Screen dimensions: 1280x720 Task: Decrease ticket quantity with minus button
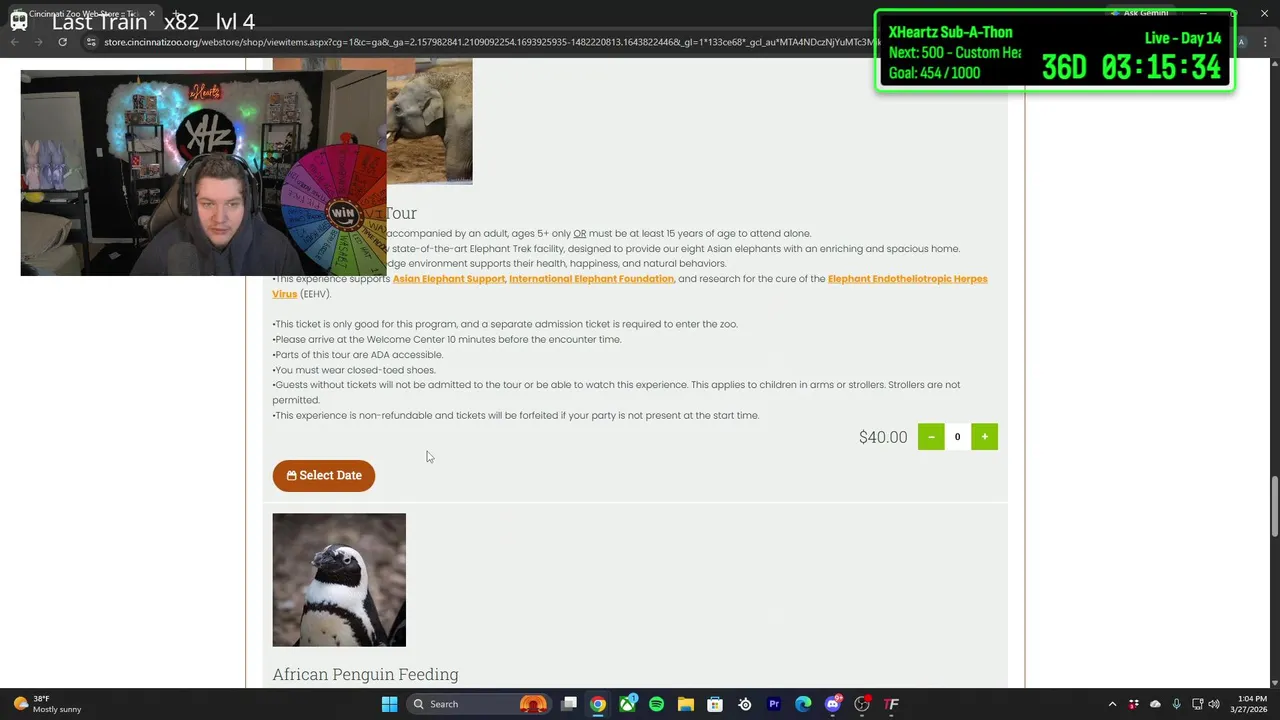coord(931,436)
